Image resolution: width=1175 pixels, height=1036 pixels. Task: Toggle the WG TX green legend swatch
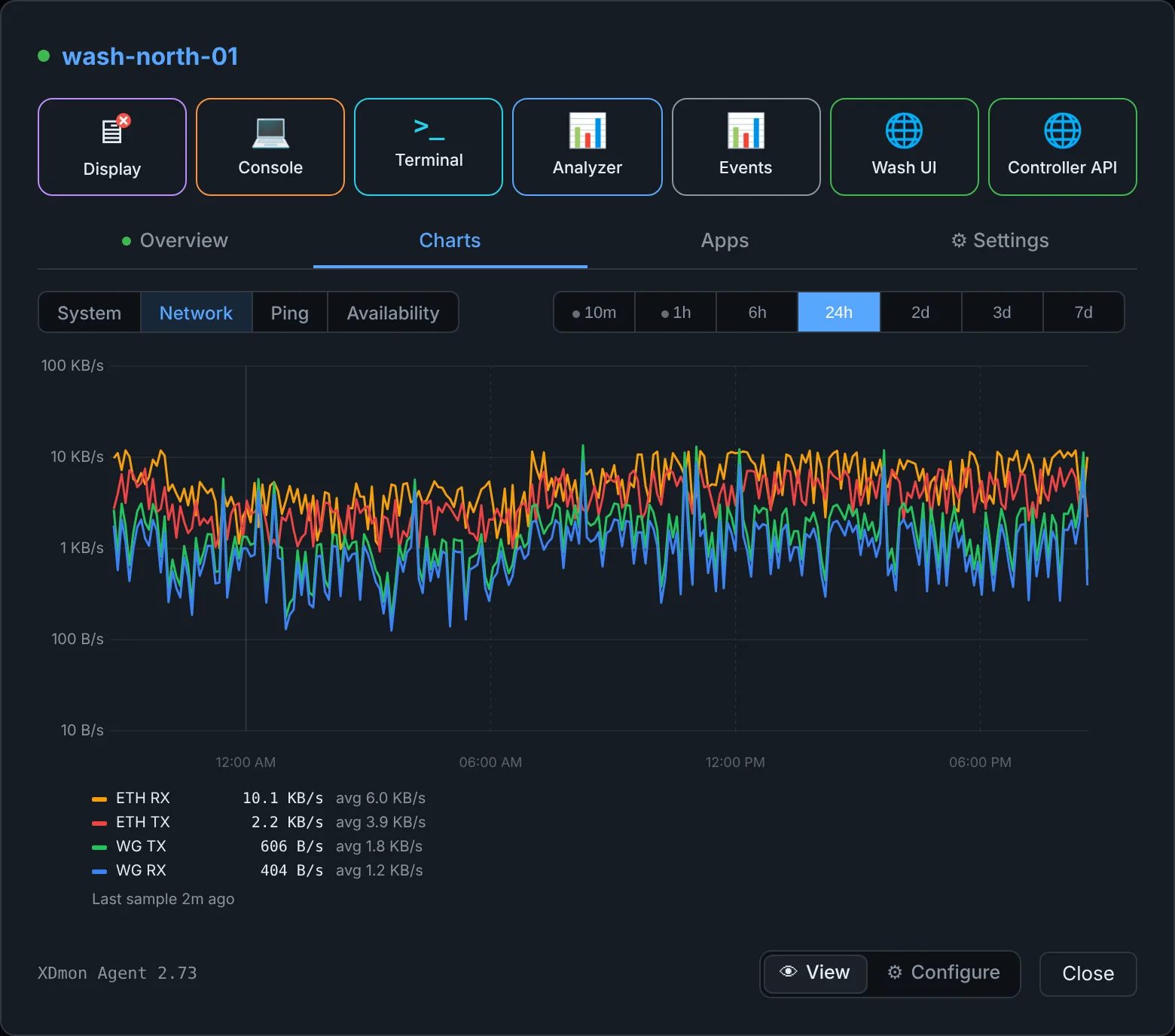point(99,847)
